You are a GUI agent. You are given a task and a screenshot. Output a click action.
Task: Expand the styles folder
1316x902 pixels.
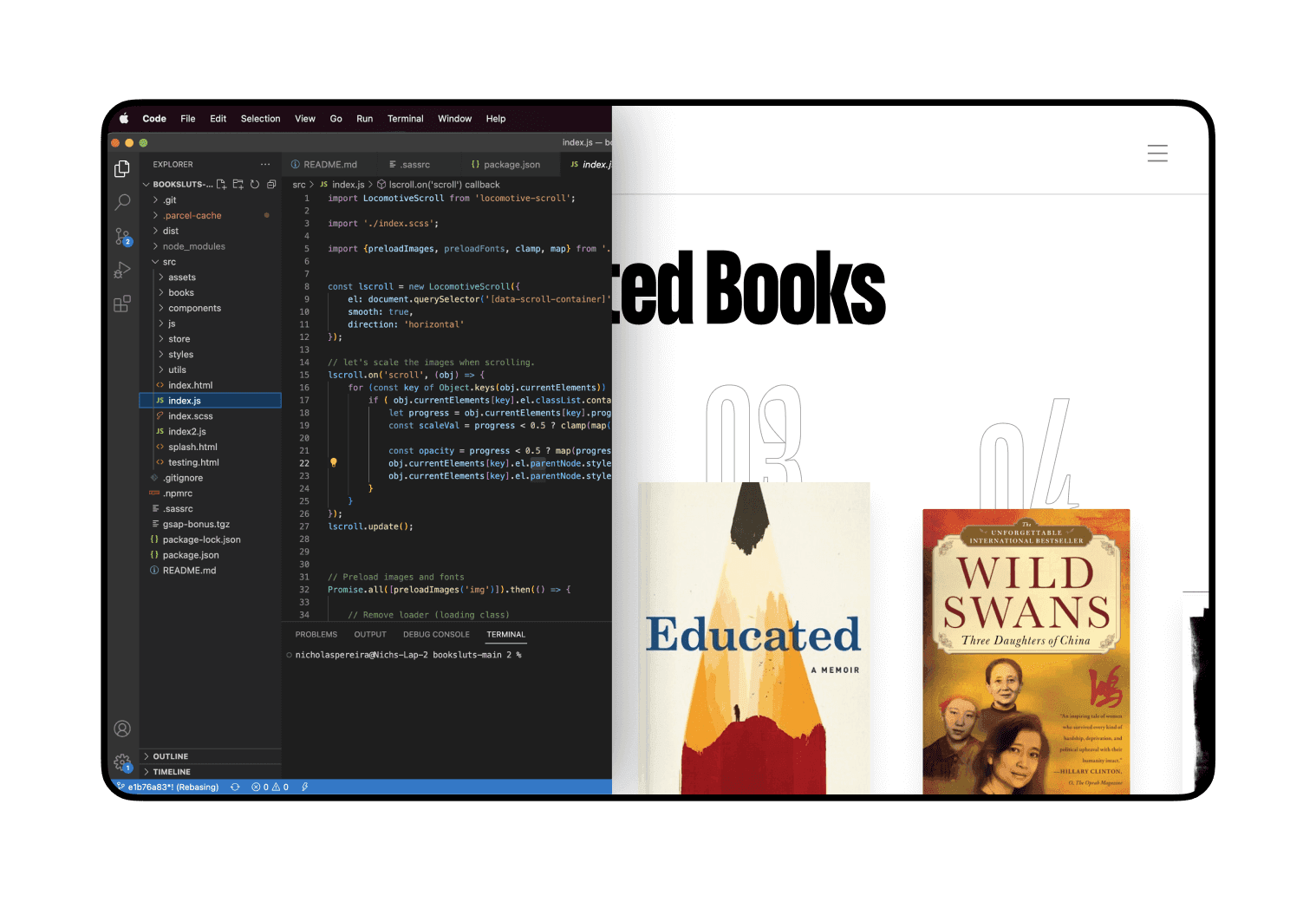tap(210, 354)
